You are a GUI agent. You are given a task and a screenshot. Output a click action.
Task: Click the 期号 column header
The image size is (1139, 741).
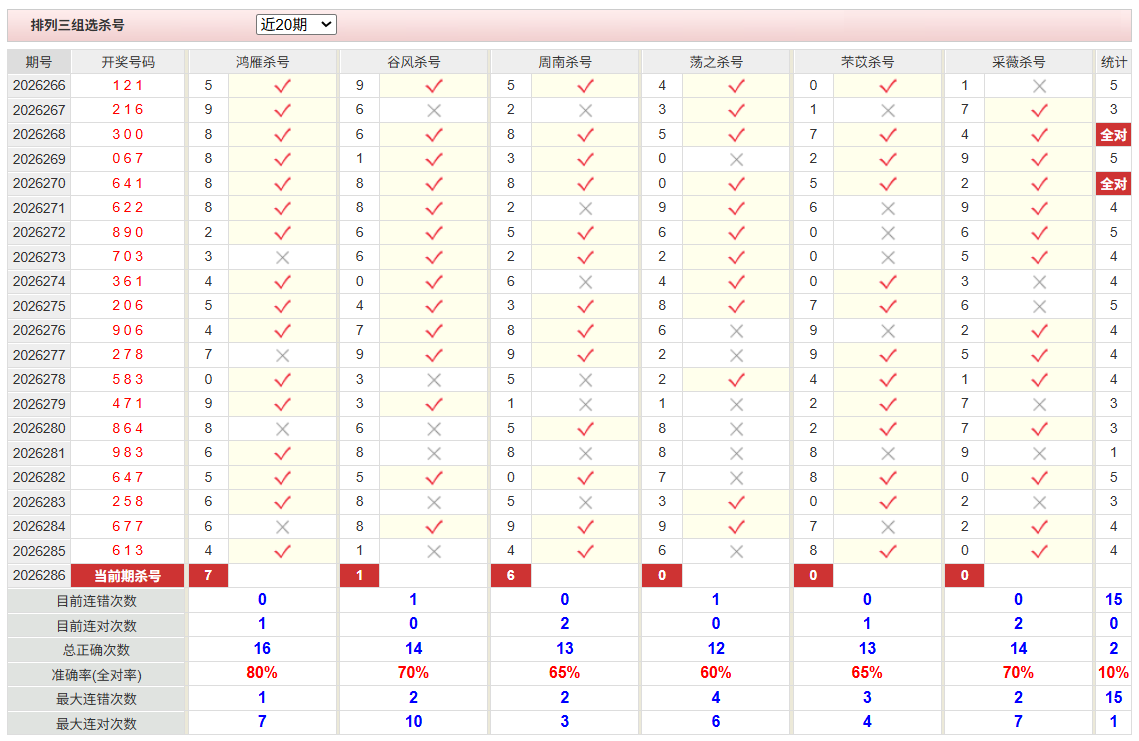[39, 62]
